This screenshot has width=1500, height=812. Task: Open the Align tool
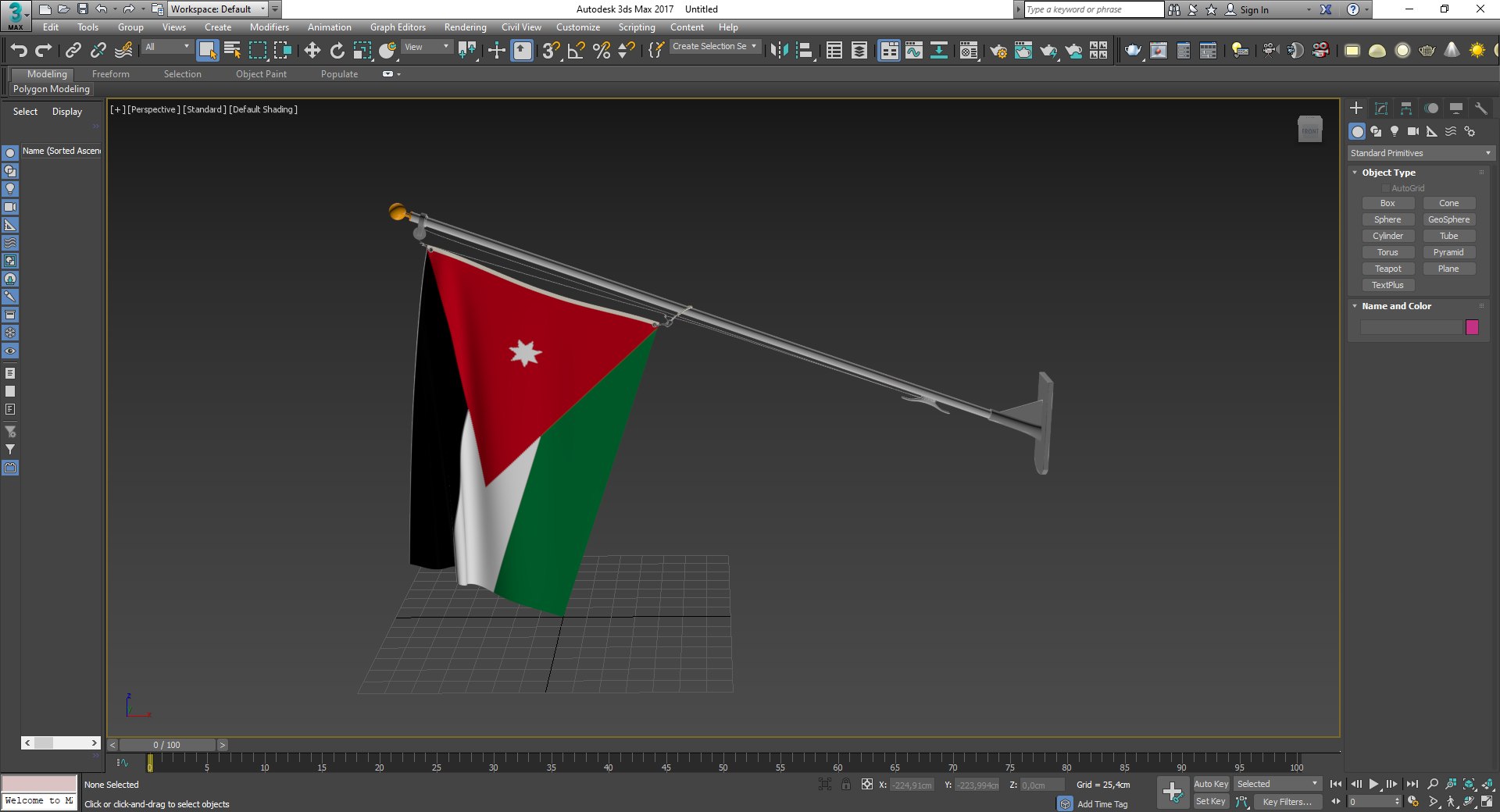tap(804, 51)
